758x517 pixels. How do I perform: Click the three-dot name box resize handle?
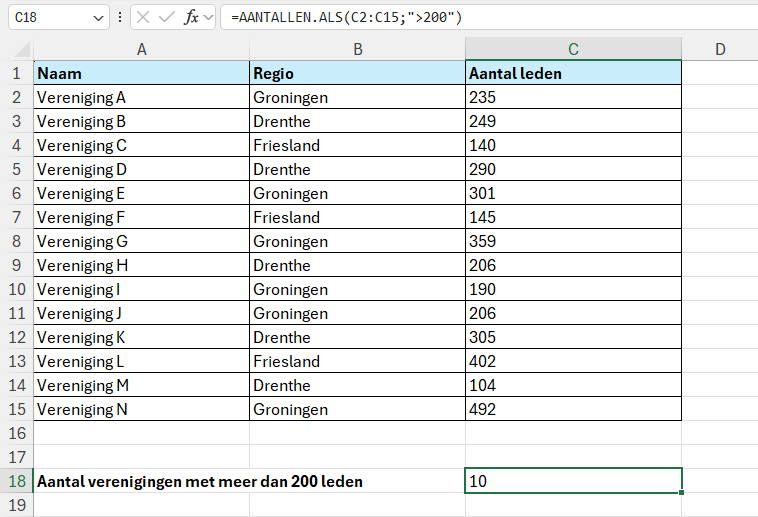pos(120,18)
